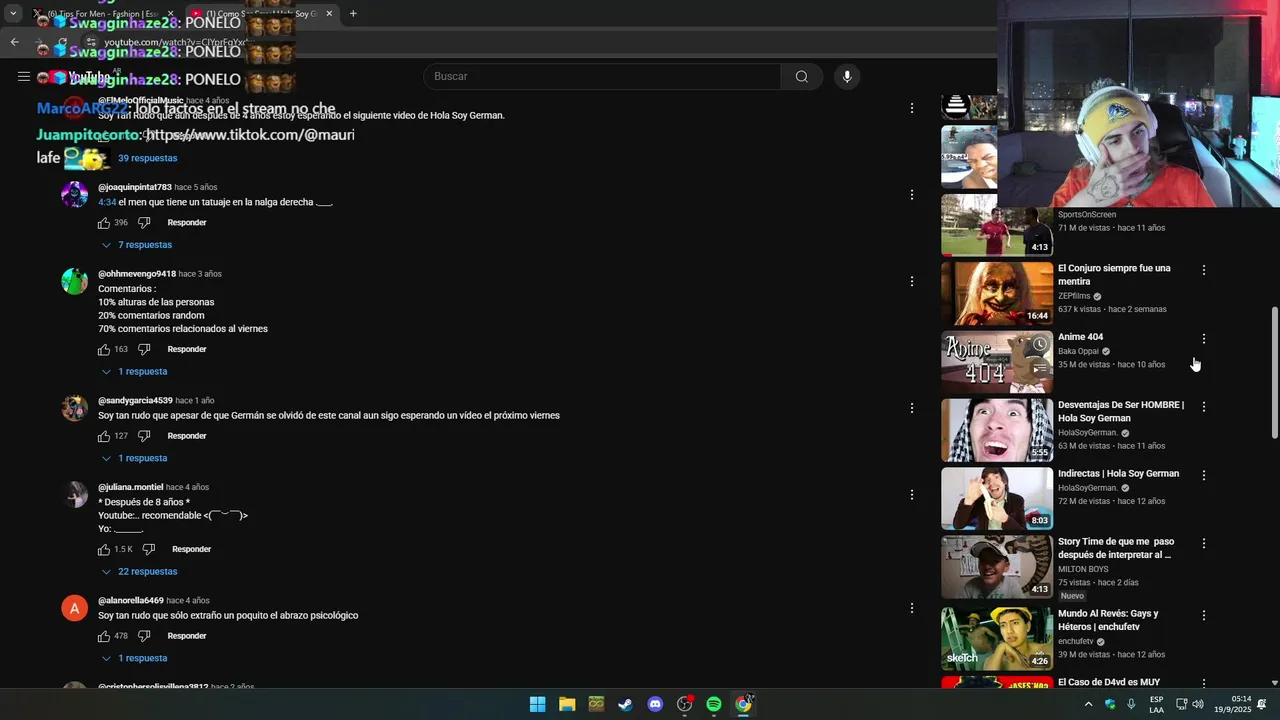Open File Explorer from the taskbar
The height and width of the screenshot is (720, 1280).
[x=567, y=704]
